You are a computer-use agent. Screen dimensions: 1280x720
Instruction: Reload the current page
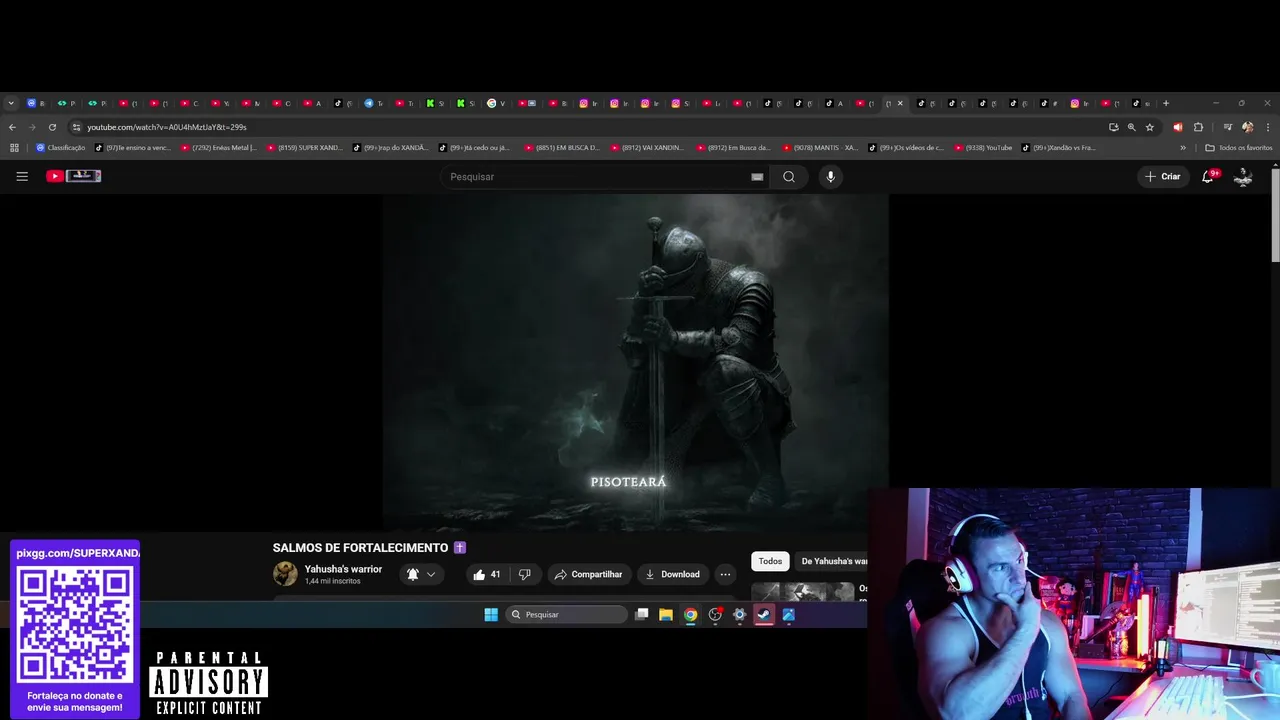[52, 127]
